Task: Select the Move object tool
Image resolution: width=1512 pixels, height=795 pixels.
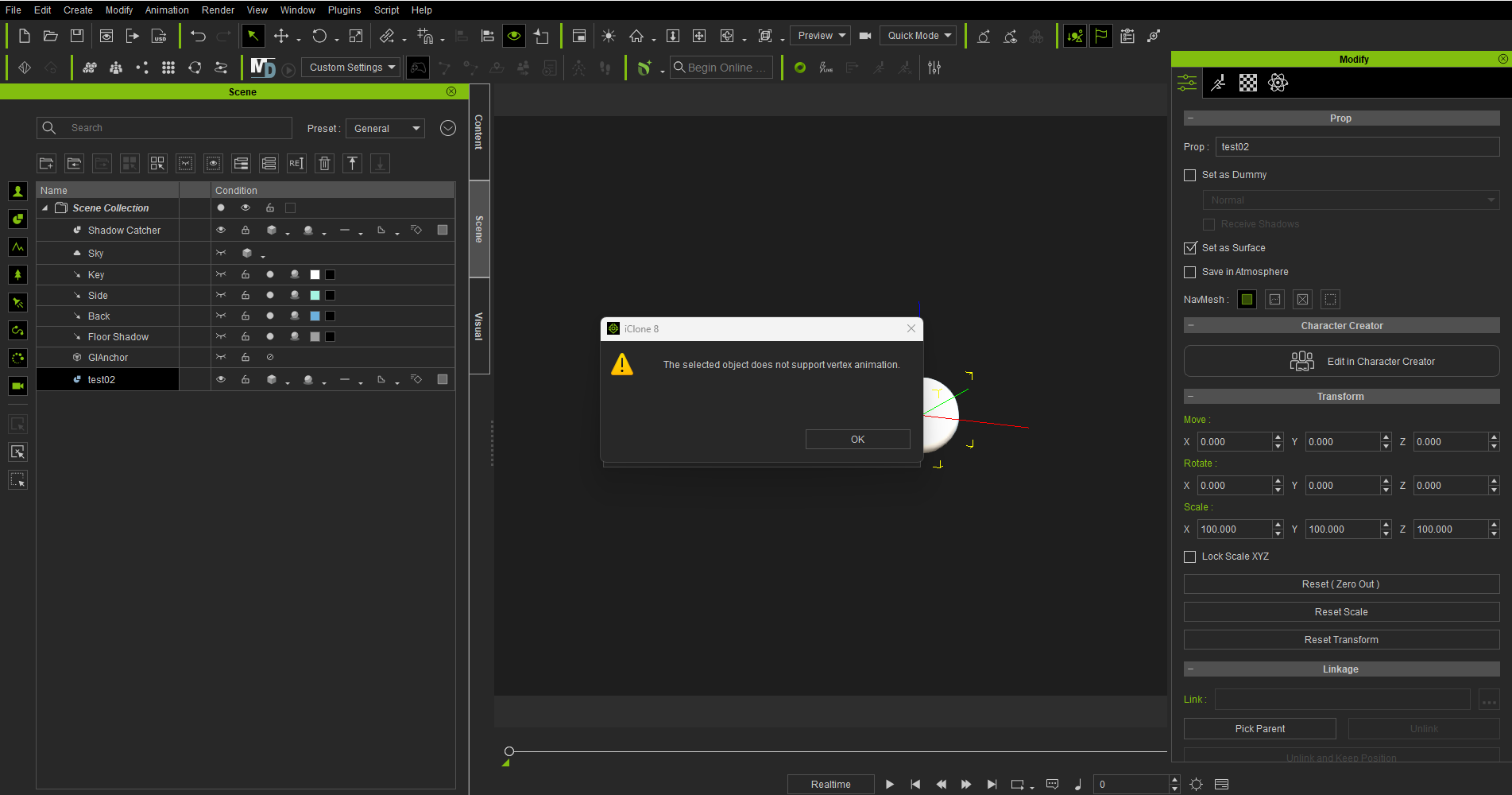Action: [x=281, y=36]
